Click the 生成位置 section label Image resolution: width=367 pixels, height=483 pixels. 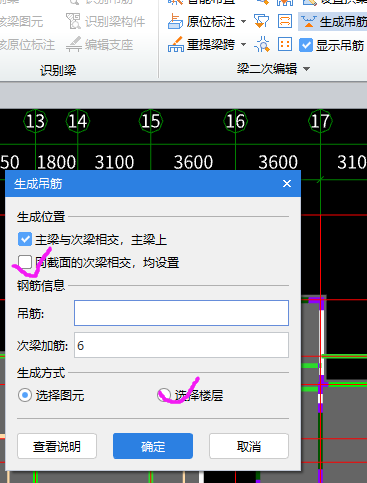(41, 217)
